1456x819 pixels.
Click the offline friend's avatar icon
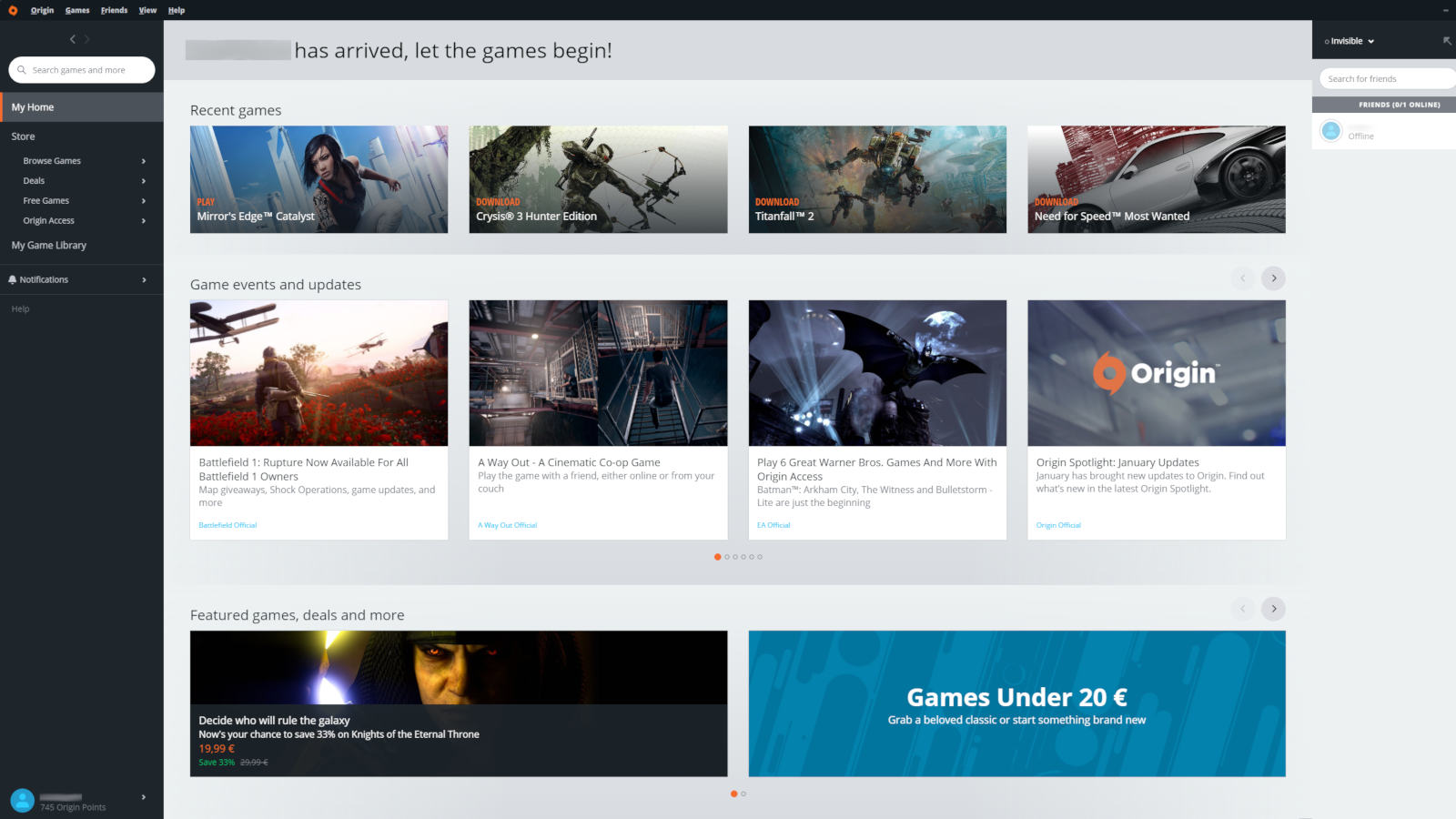coord(1331,131)
